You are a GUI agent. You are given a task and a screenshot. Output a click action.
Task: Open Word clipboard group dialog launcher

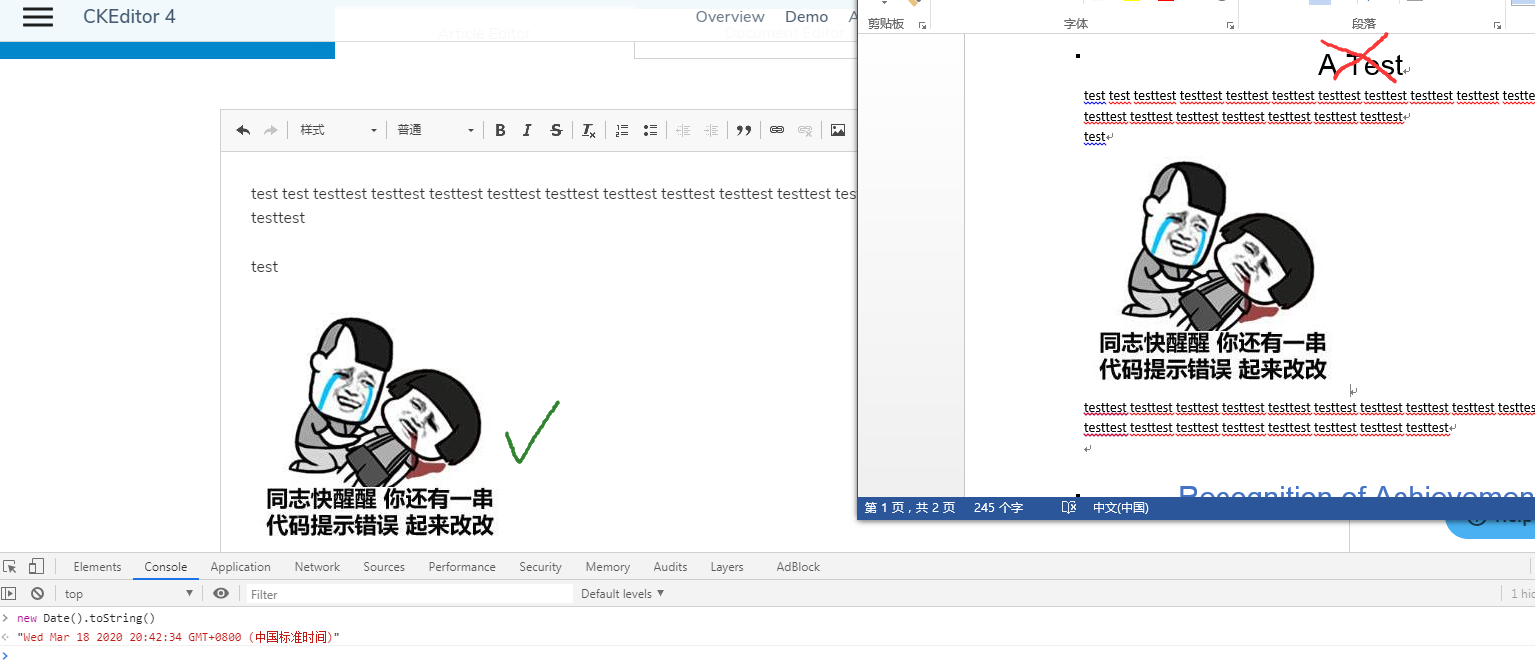click(922, 25)
